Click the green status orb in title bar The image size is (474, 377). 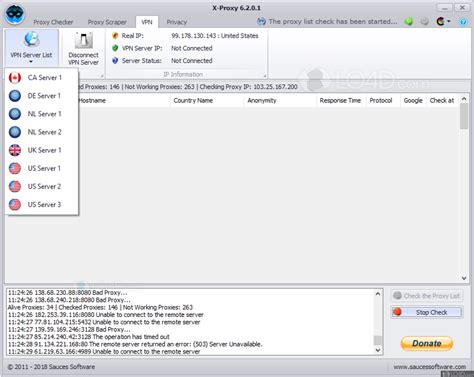[409, 22]
